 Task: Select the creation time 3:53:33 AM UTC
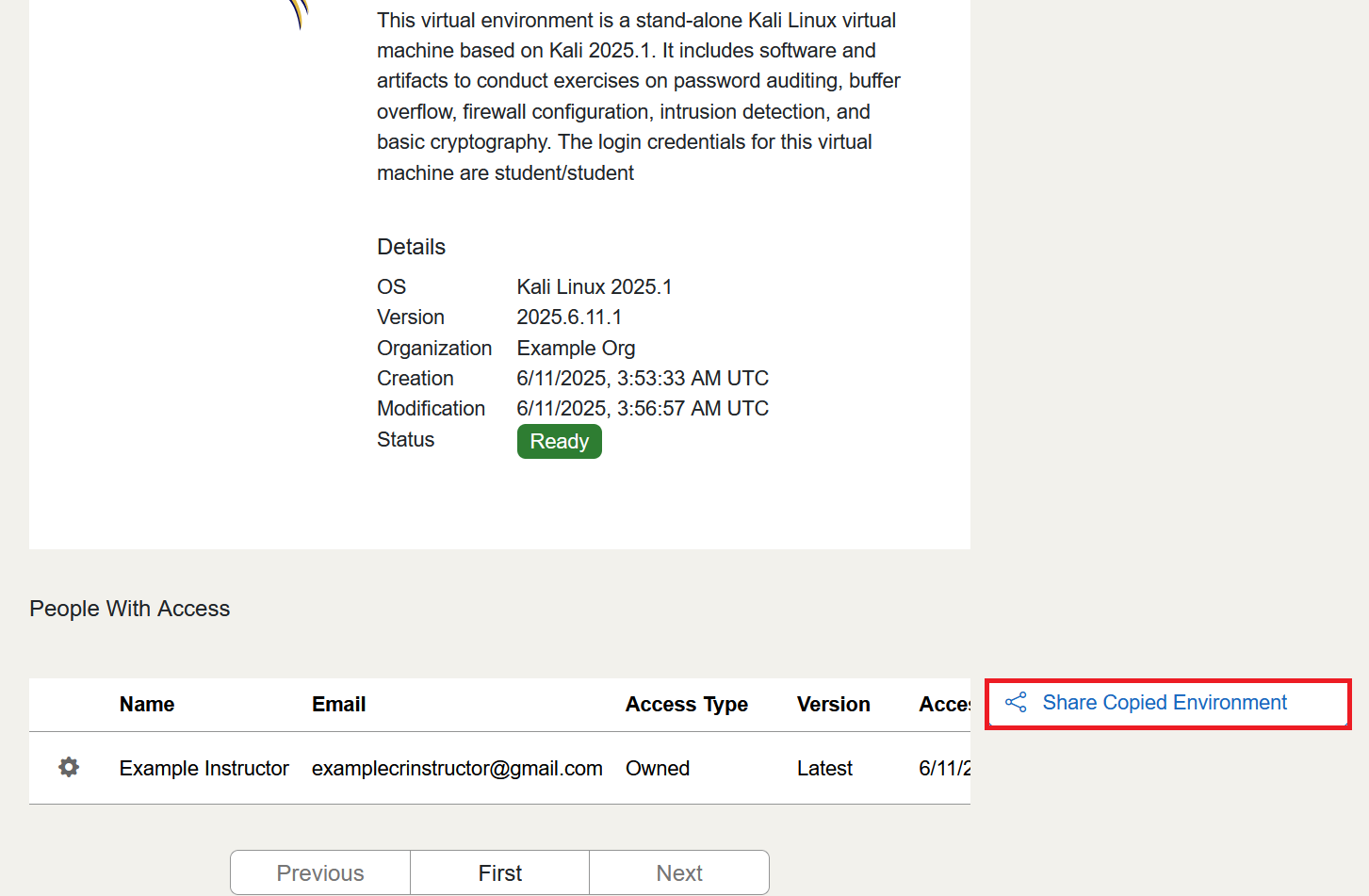coord(693,379)
